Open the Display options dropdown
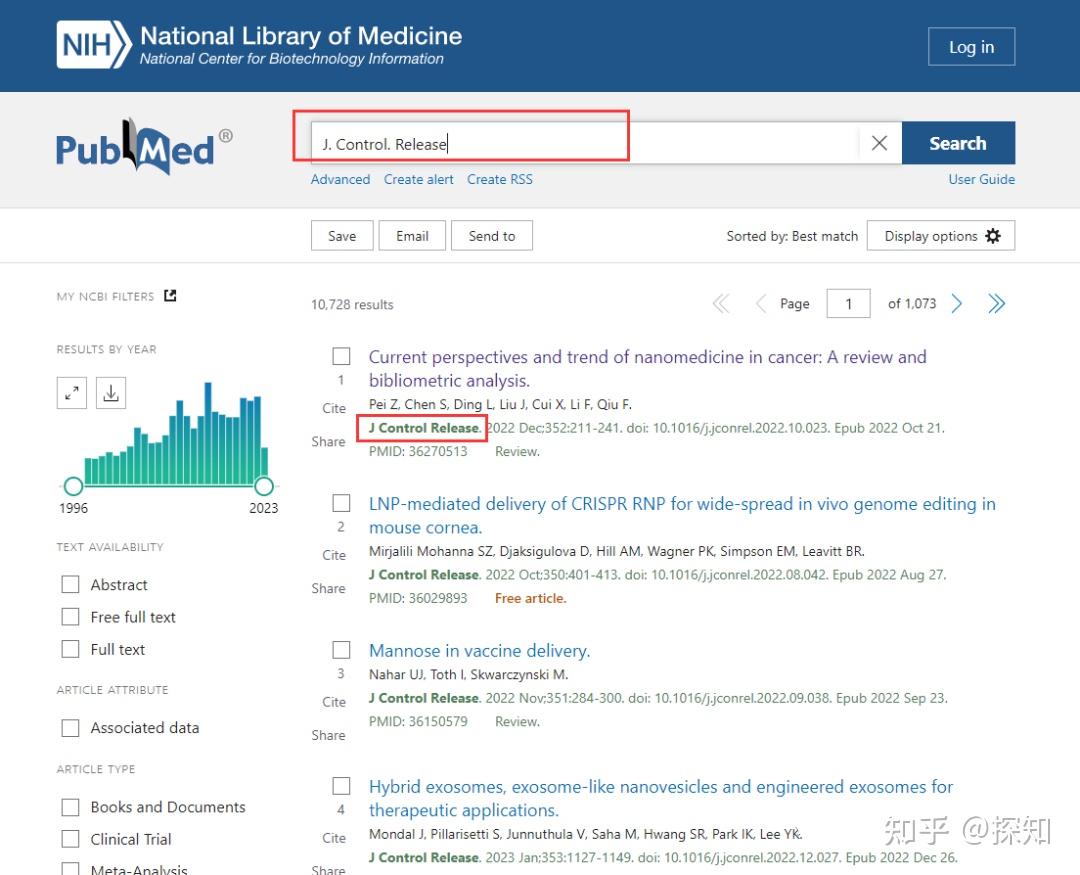This screenshot has width=1080, height=875. (941, 236)
